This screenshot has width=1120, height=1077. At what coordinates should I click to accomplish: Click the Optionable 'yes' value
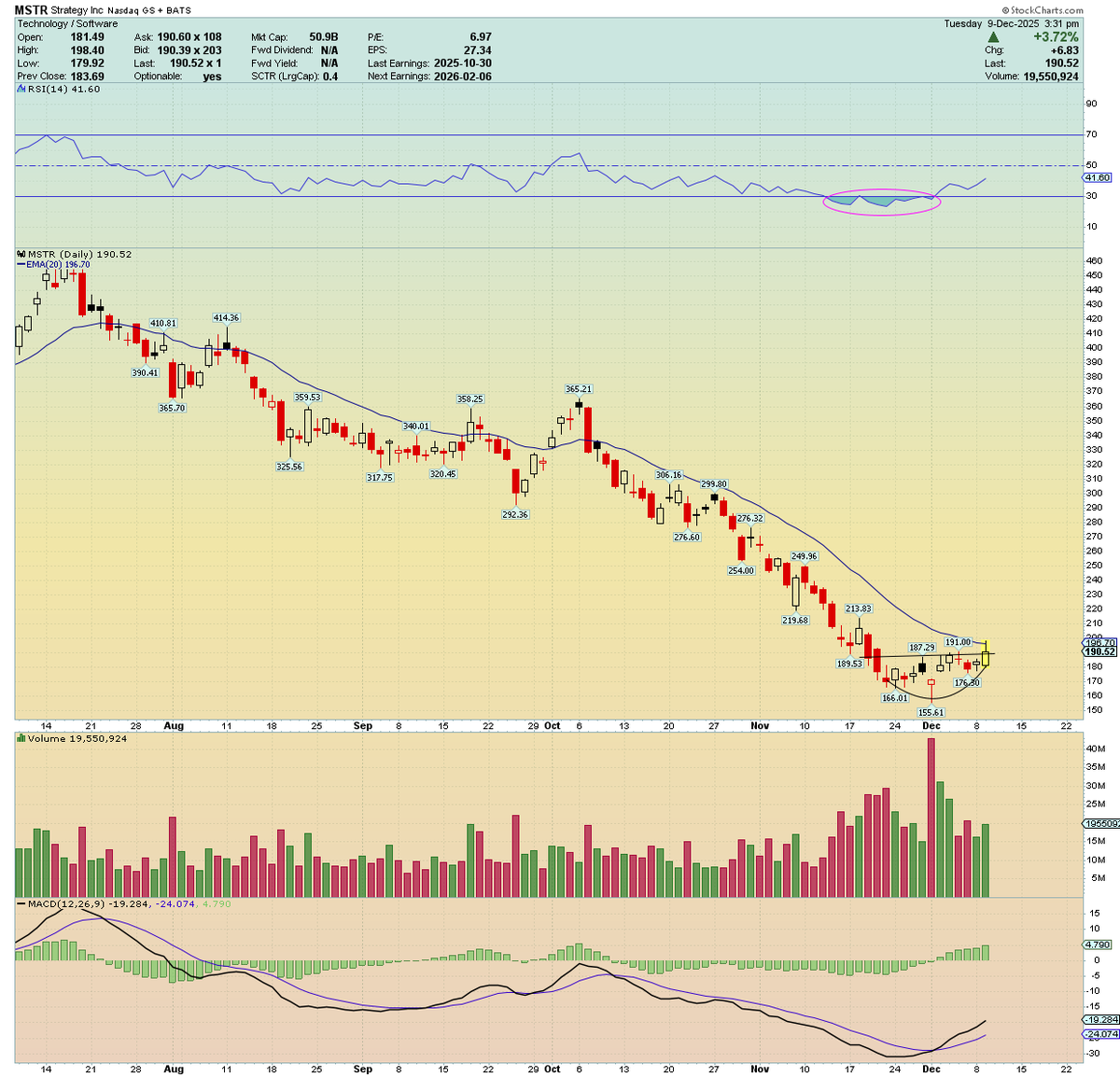[x=212, y=77]
